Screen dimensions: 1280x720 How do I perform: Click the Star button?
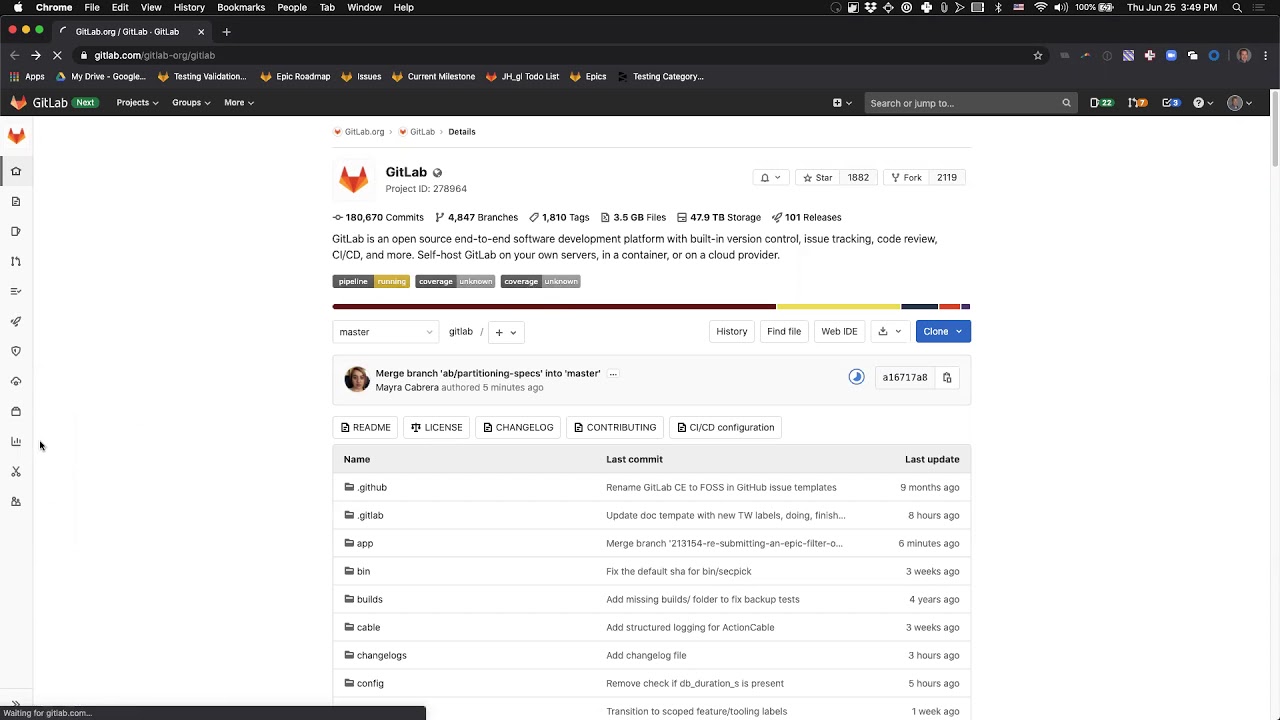(x=817, y=177)
